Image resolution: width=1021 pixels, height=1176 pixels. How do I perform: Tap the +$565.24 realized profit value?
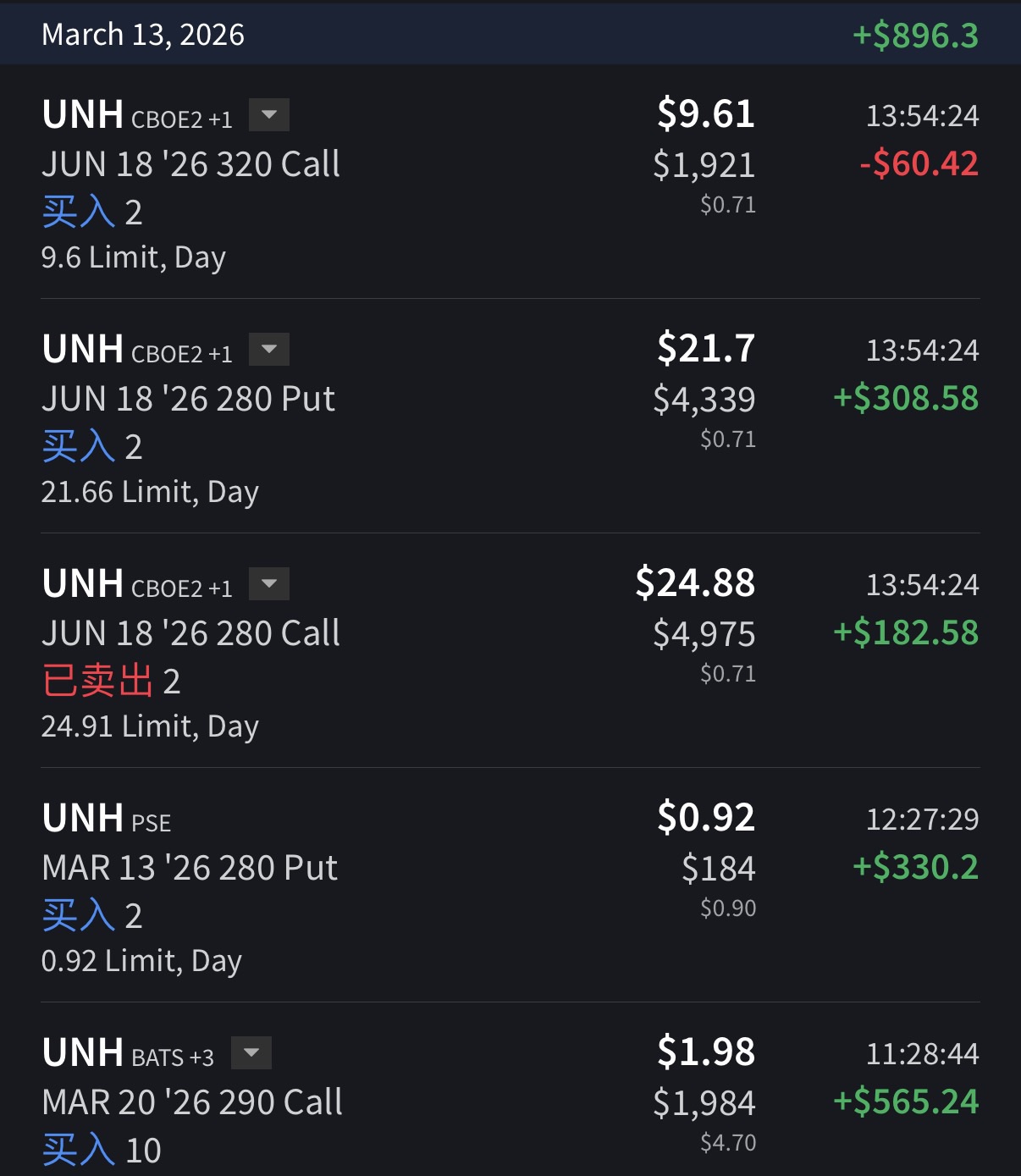coord(906,1101)
